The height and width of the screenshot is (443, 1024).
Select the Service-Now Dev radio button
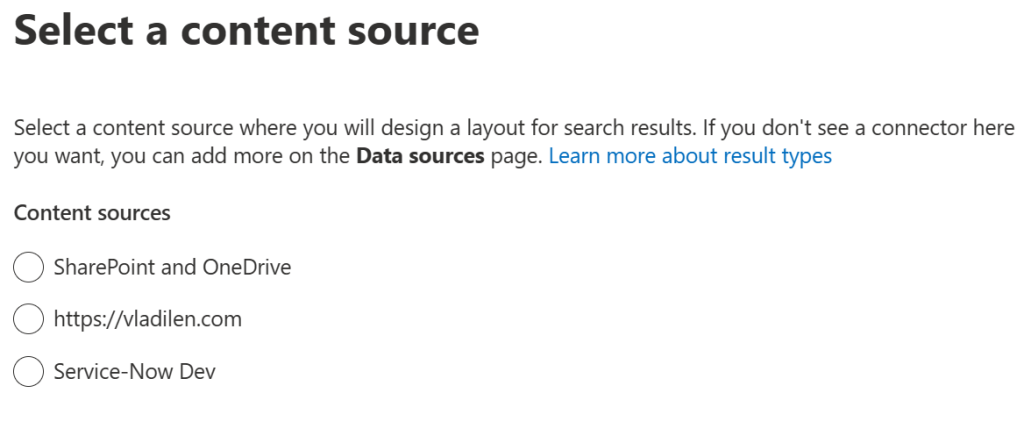pos(28,371)
